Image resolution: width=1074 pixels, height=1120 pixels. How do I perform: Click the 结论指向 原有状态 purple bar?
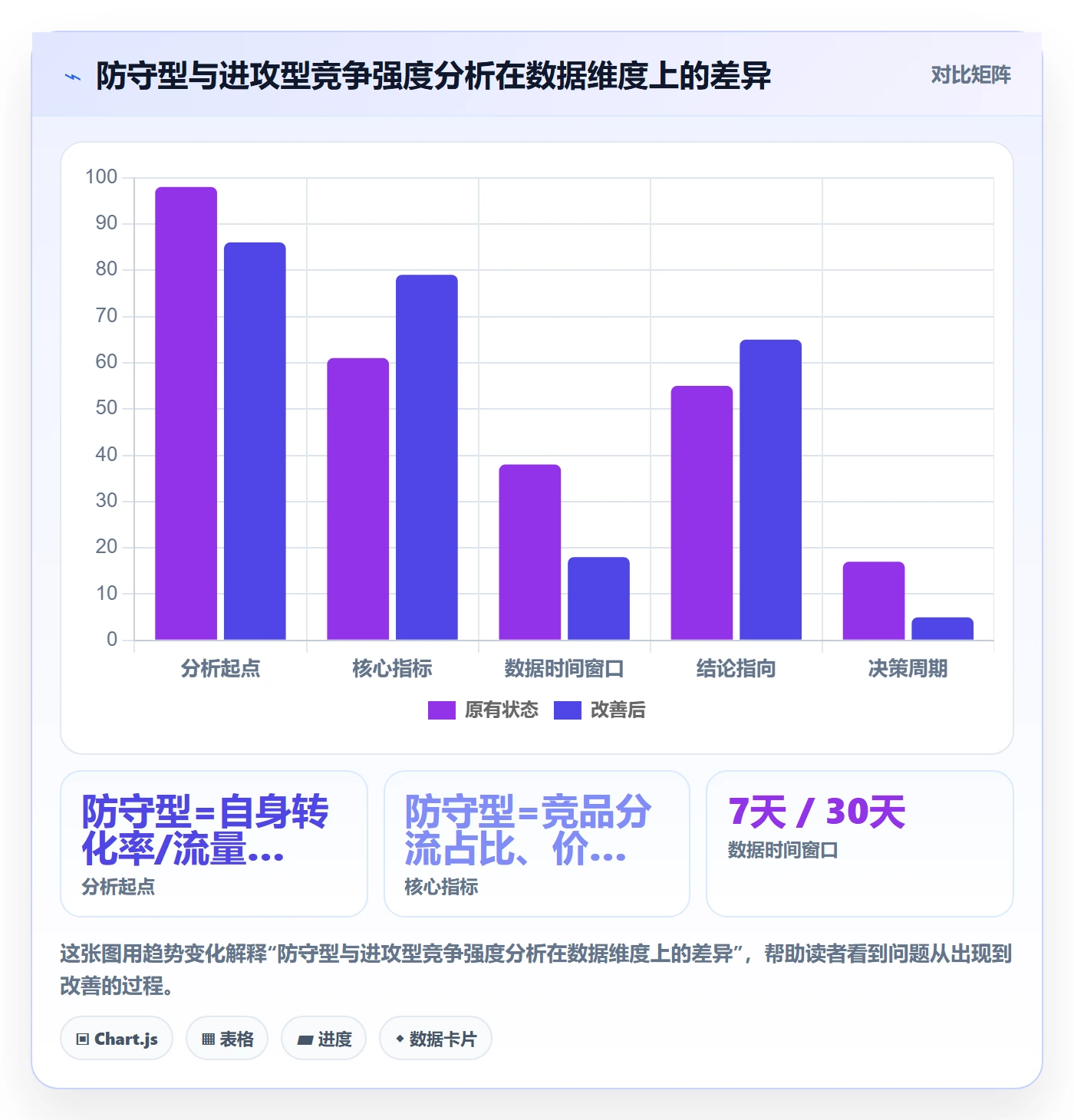coord(702,512)
